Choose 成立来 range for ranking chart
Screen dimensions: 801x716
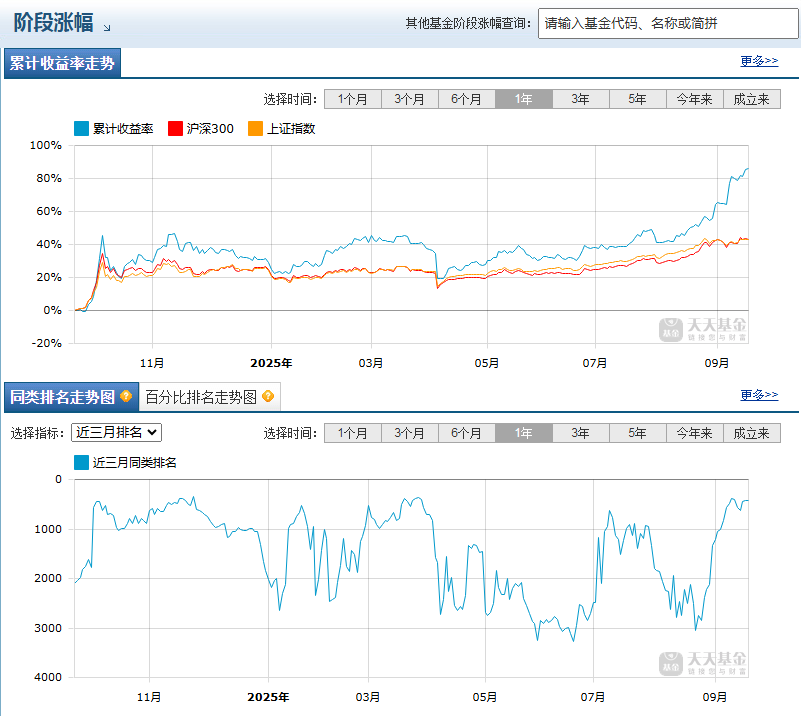click(x=752, y=433)
